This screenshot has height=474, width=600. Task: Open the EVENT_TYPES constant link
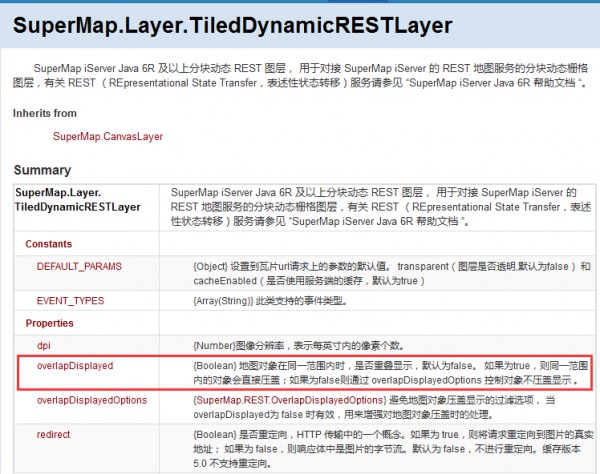coord(70,301)
